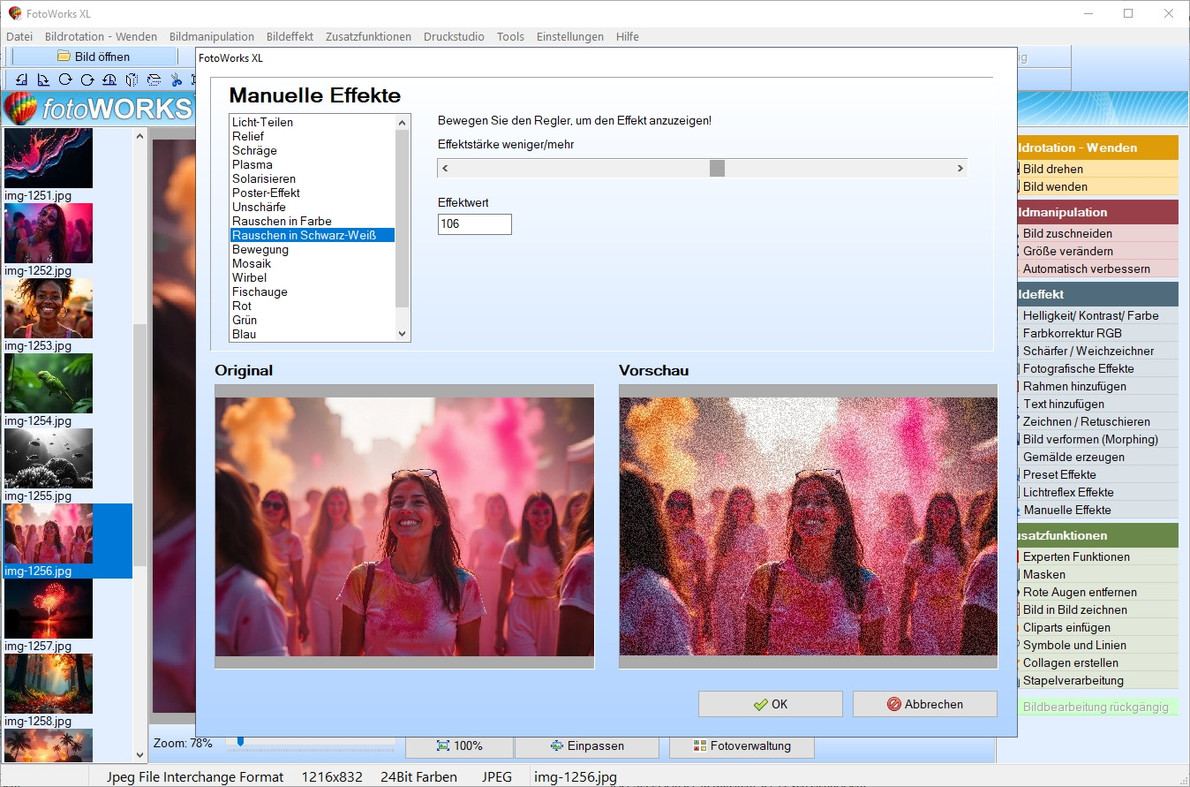Screen dimensions: 1190x787
Task: Click the thumbnail panel scroll-down arrow
Action: [x=140, y=755]
